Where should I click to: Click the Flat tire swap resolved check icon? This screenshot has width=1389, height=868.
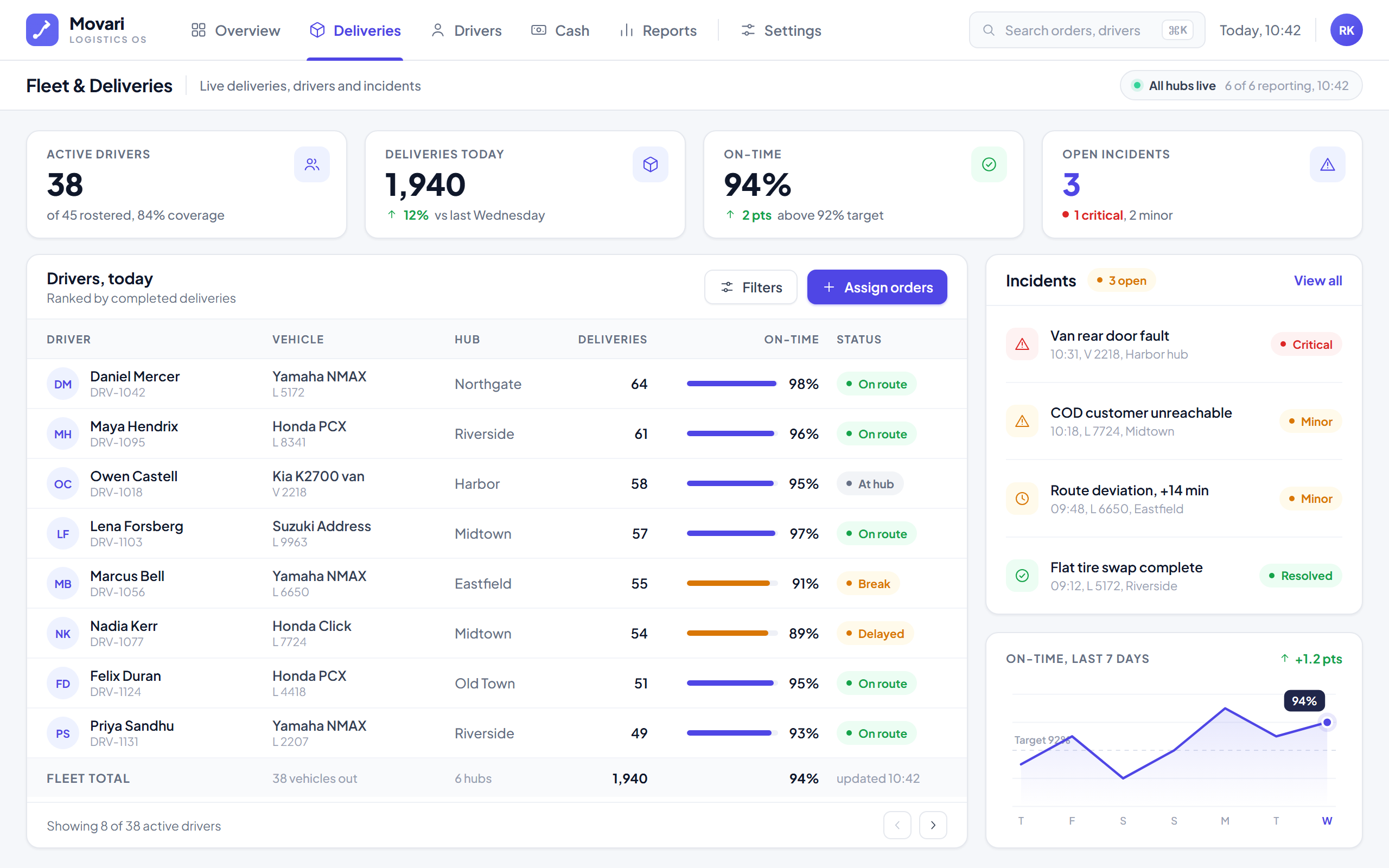point(1022,575)
